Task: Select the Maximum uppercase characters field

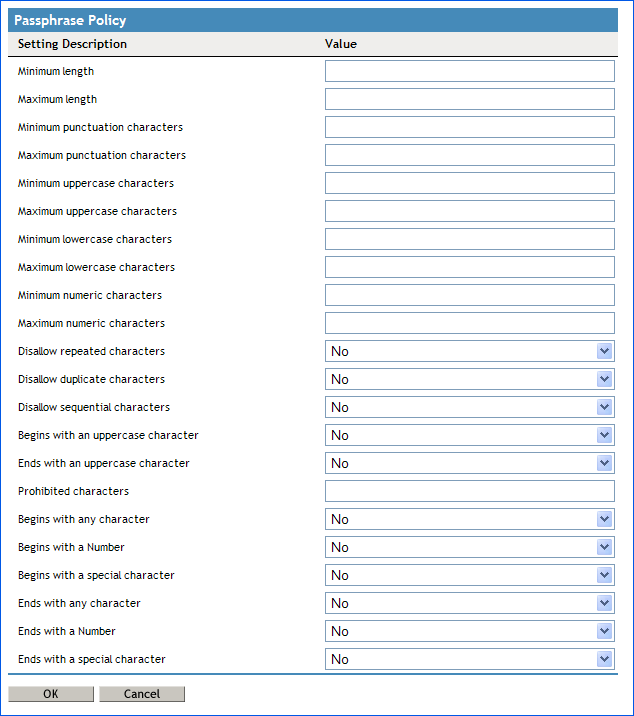Action: (x=469, y=211)
